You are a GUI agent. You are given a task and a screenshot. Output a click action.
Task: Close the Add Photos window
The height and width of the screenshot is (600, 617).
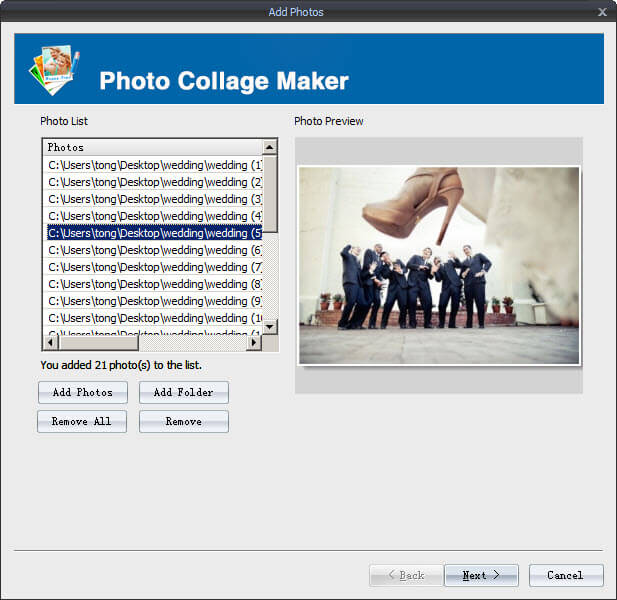pos(602,12)
